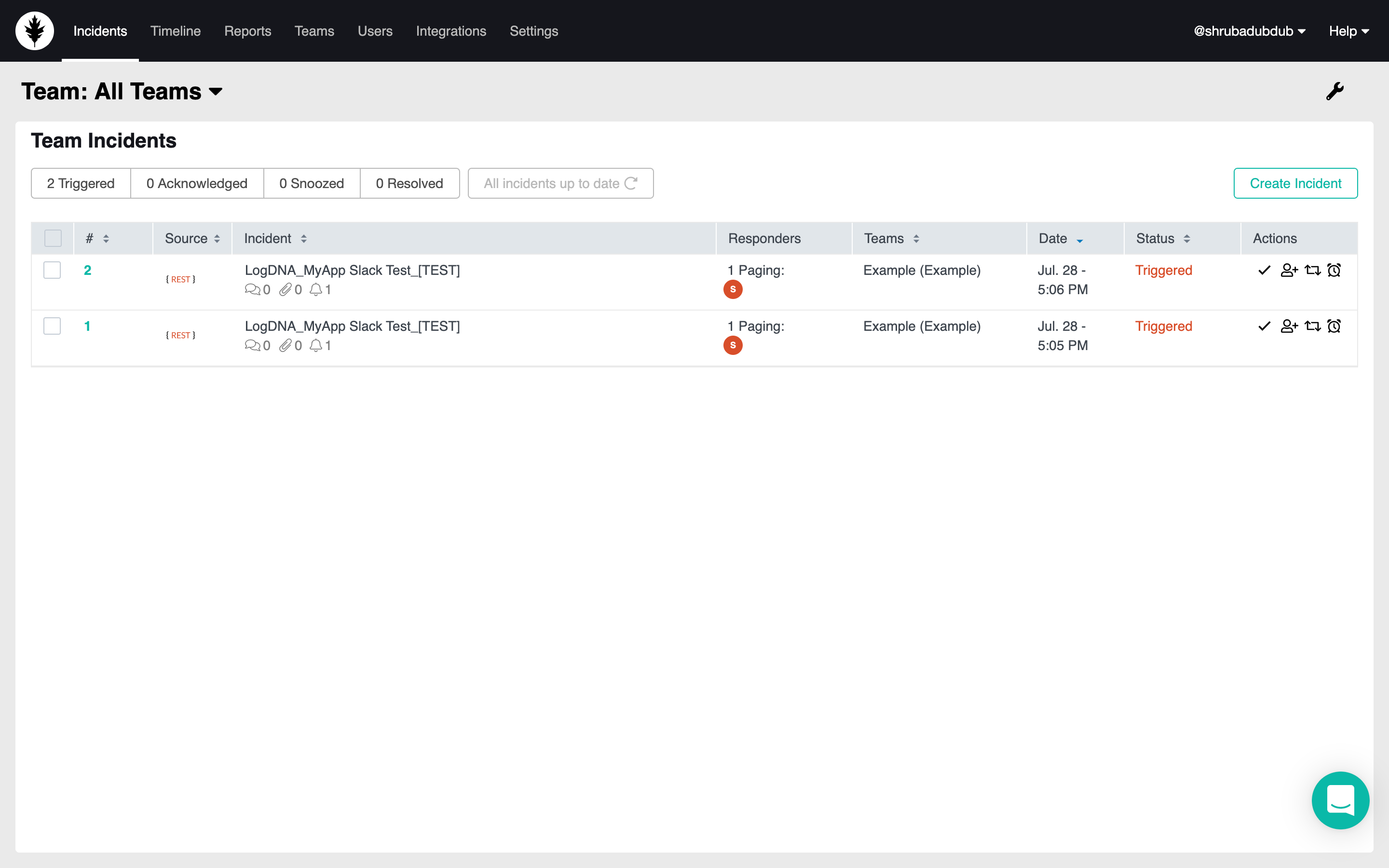
Task: Click the leaf logo home icon
Action: (x=35, y=31)
